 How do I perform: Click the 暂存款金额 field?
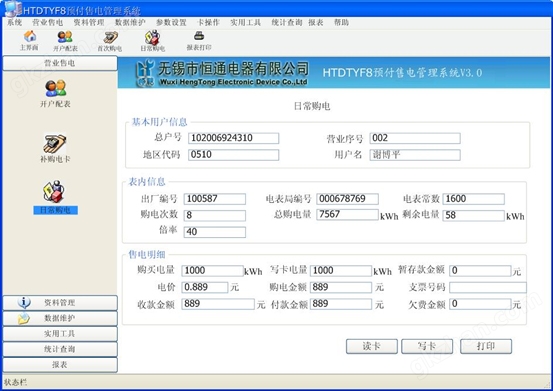coord(480,271)
